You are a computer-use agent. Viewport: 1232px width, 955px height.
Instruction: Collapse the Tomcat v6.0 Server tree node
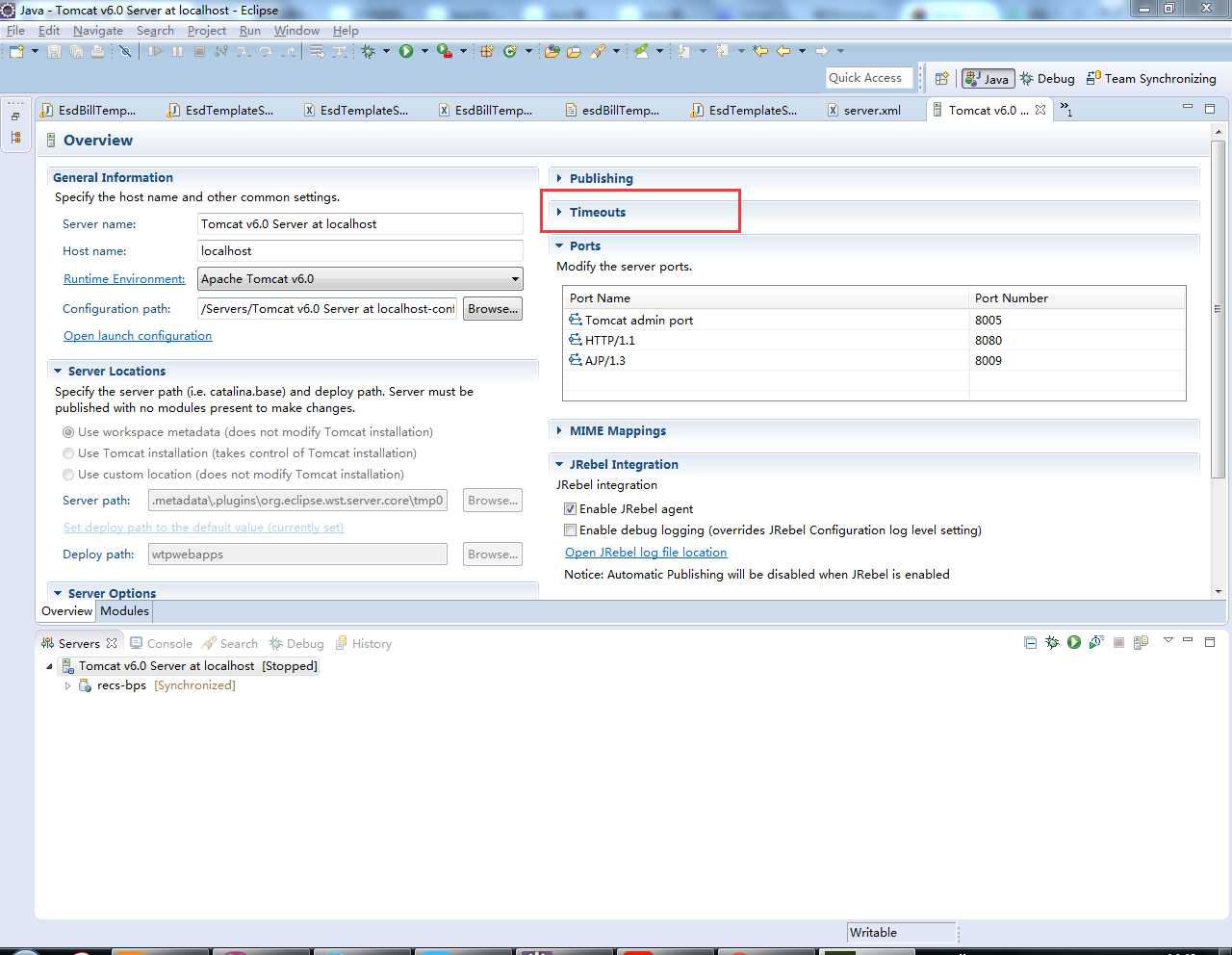point(49,666)
